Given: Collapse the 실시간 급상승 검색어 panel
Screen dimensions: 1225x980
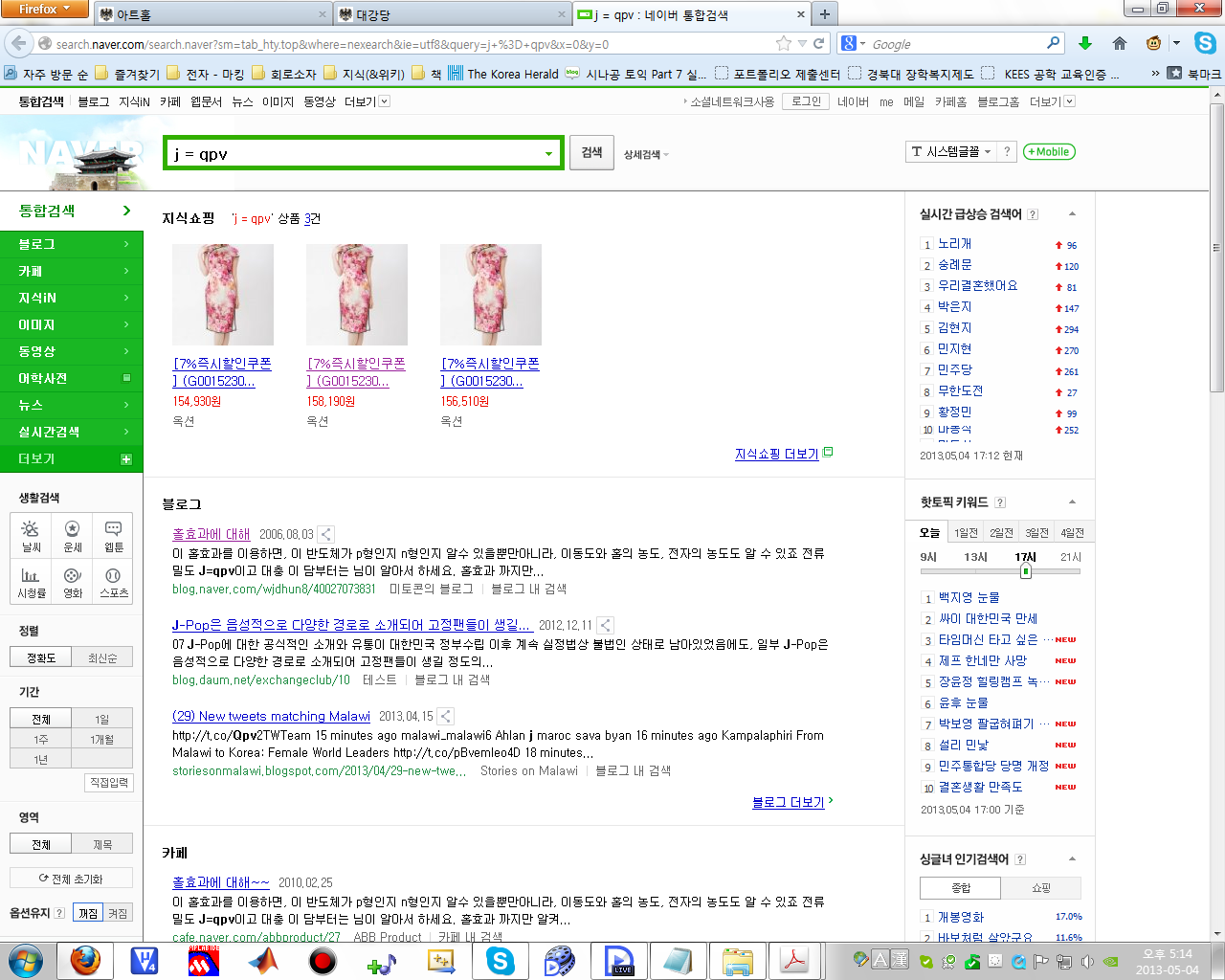Looking at the screenshot, I should [1072, 214].
